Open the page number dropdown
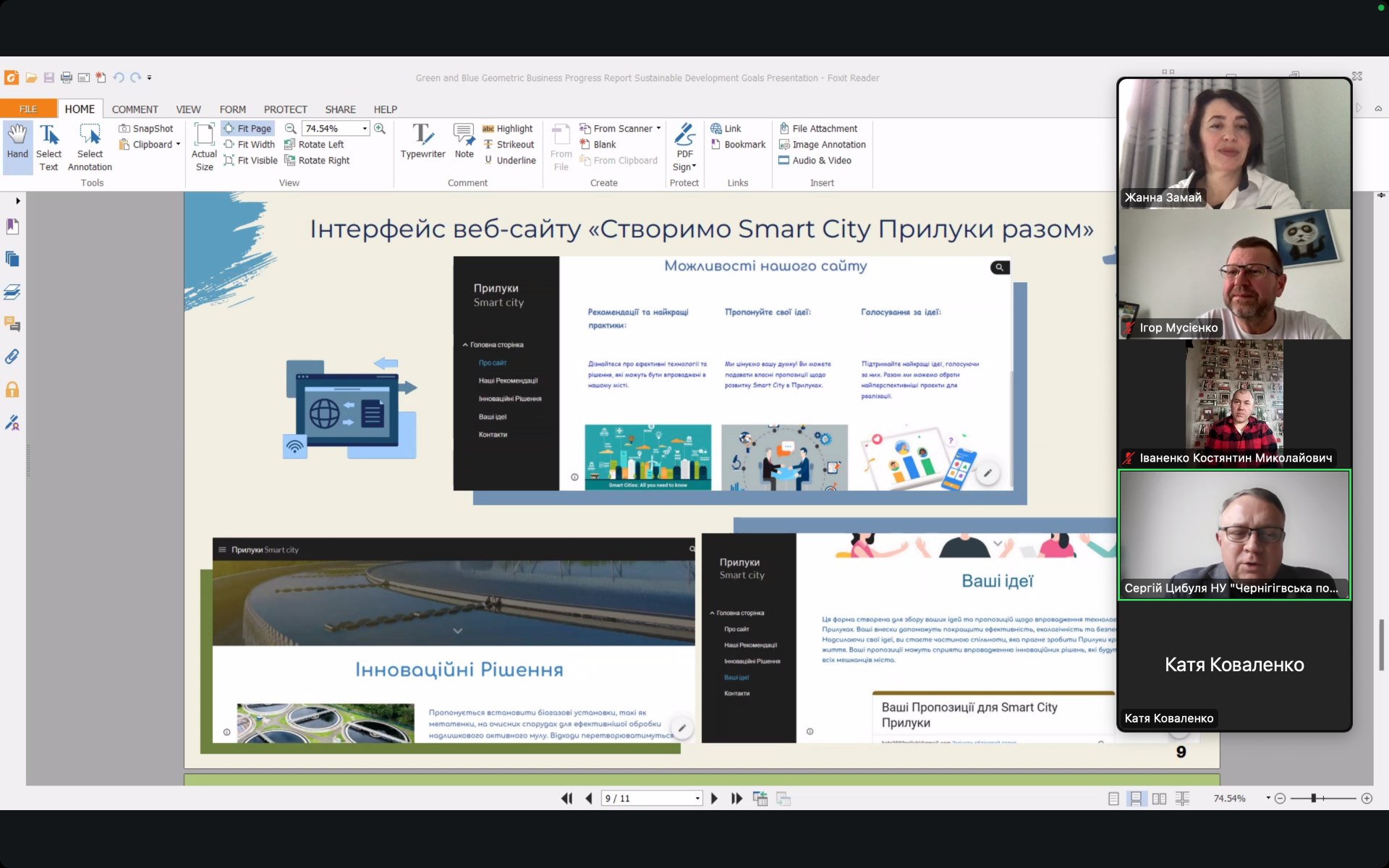The image size is (1389, 868). (697, 799)
